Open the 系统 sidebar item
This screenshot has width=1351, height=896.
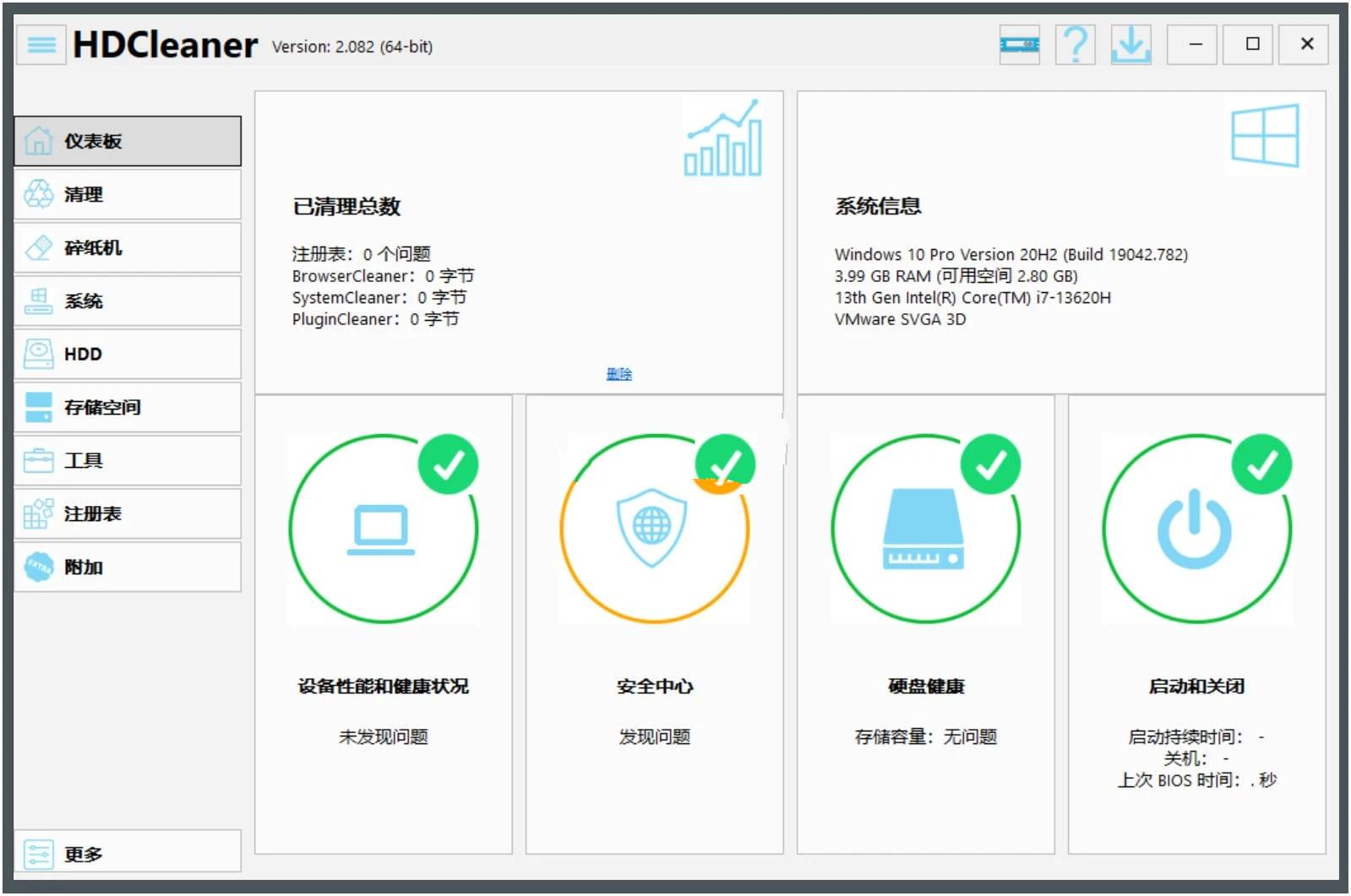click(x=128, y=301)
